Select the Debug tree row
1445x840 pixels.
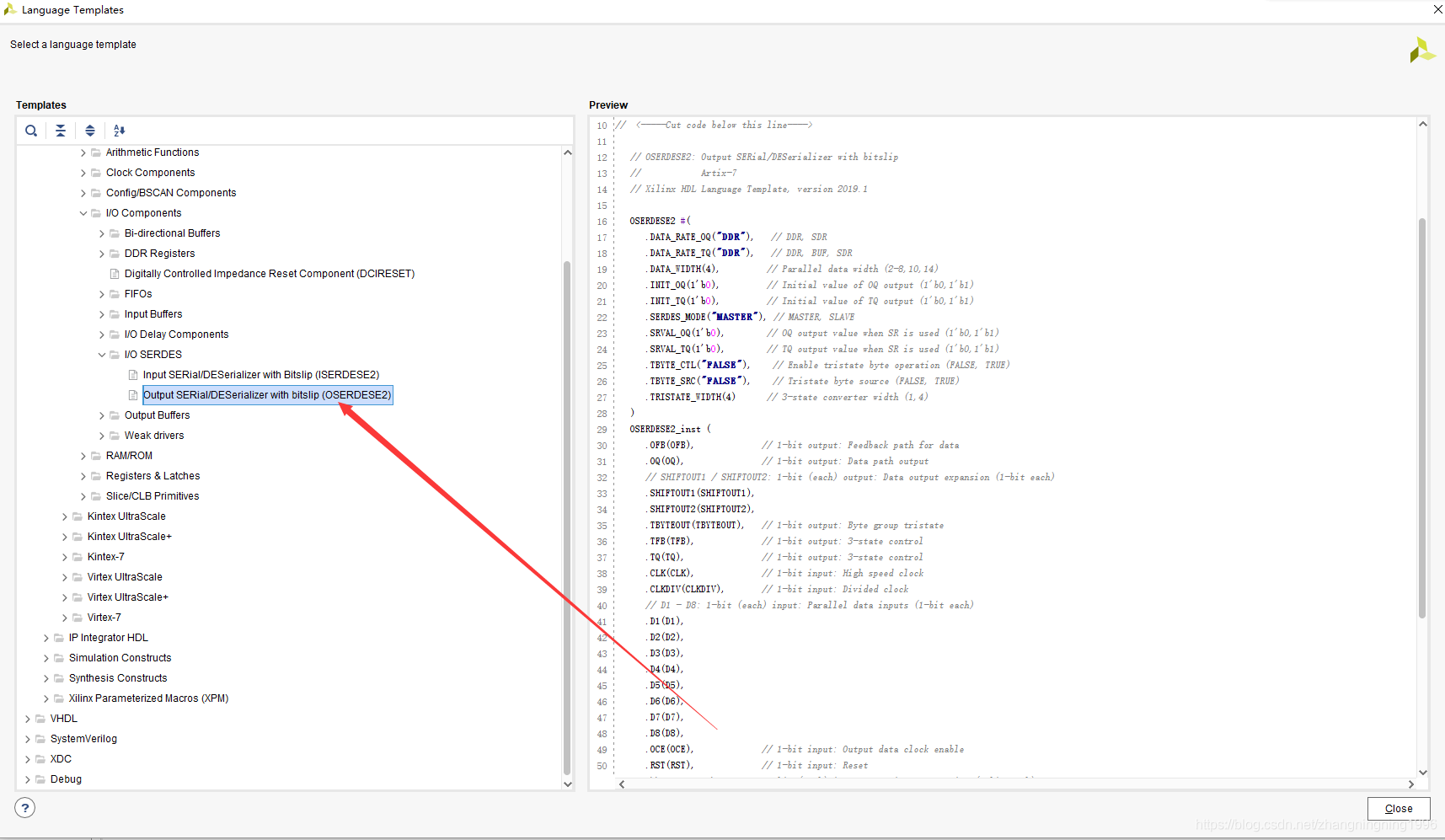(x=66, y=779)
